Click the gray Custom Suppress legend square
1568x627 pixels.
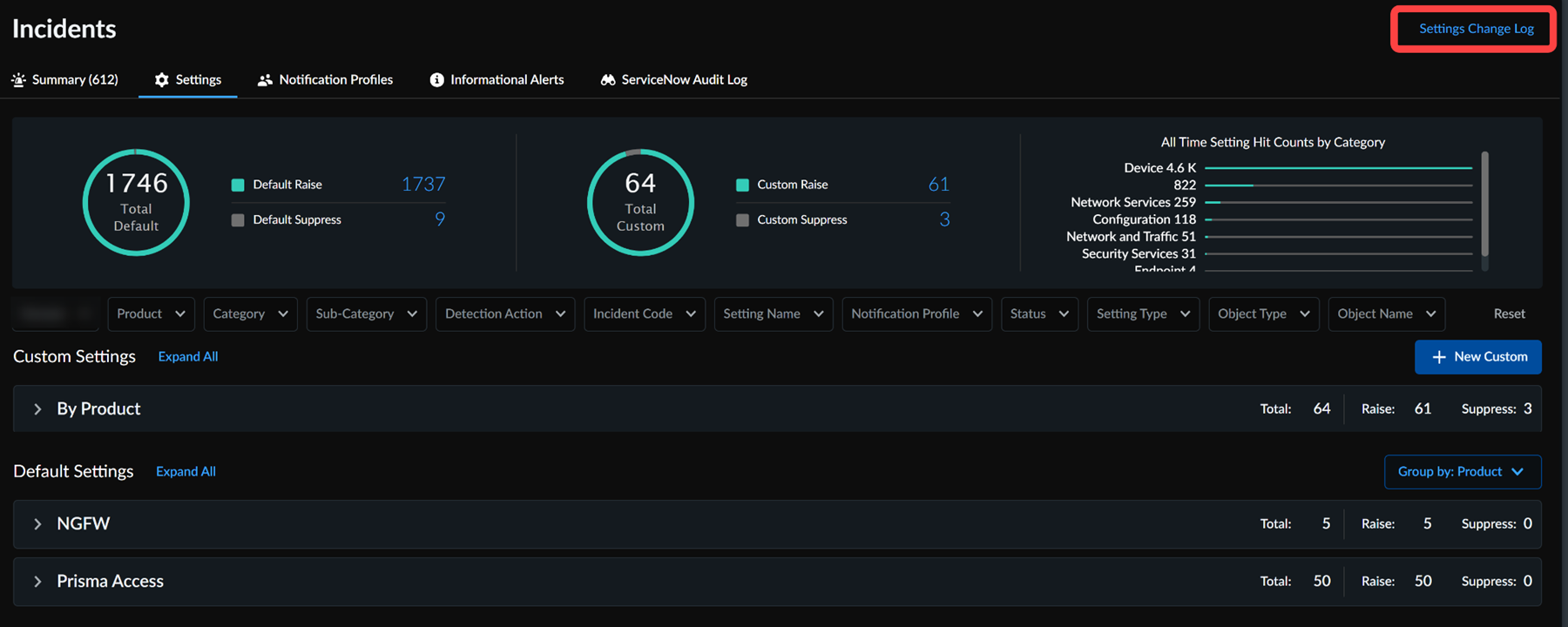742,220
